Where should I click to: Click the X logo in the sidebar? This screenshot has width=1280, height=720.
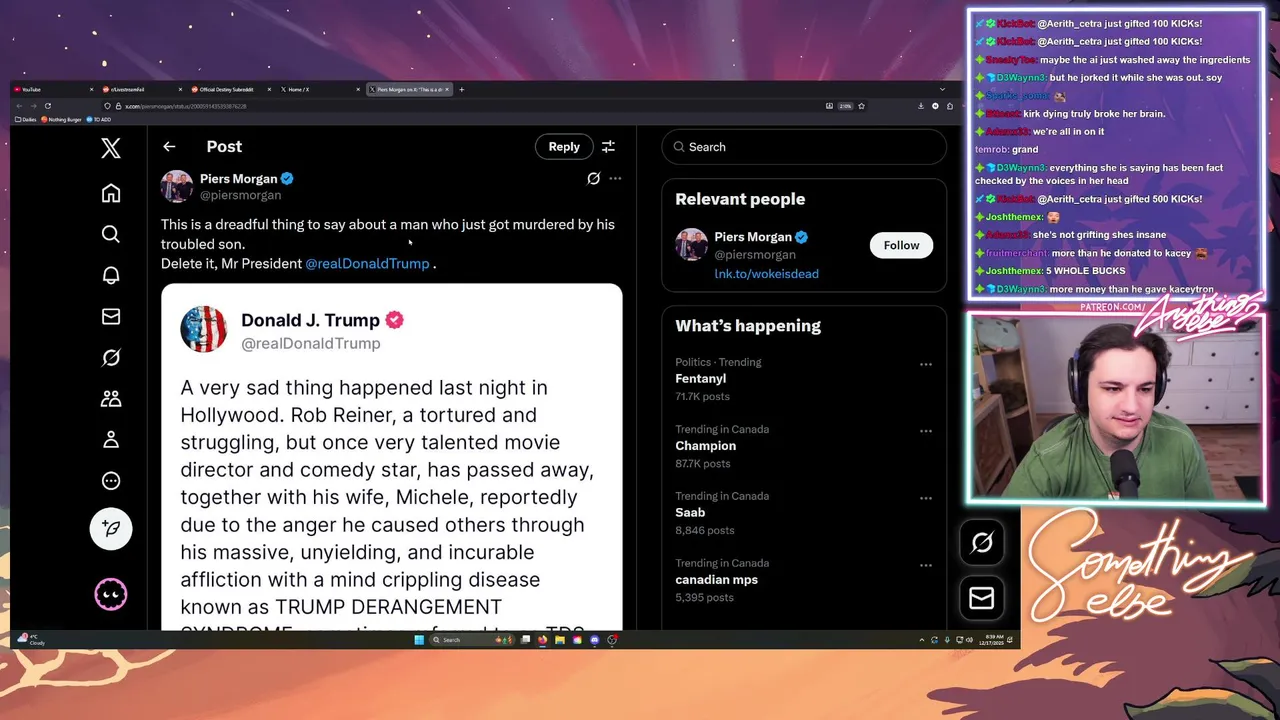(x=111, y=148)
